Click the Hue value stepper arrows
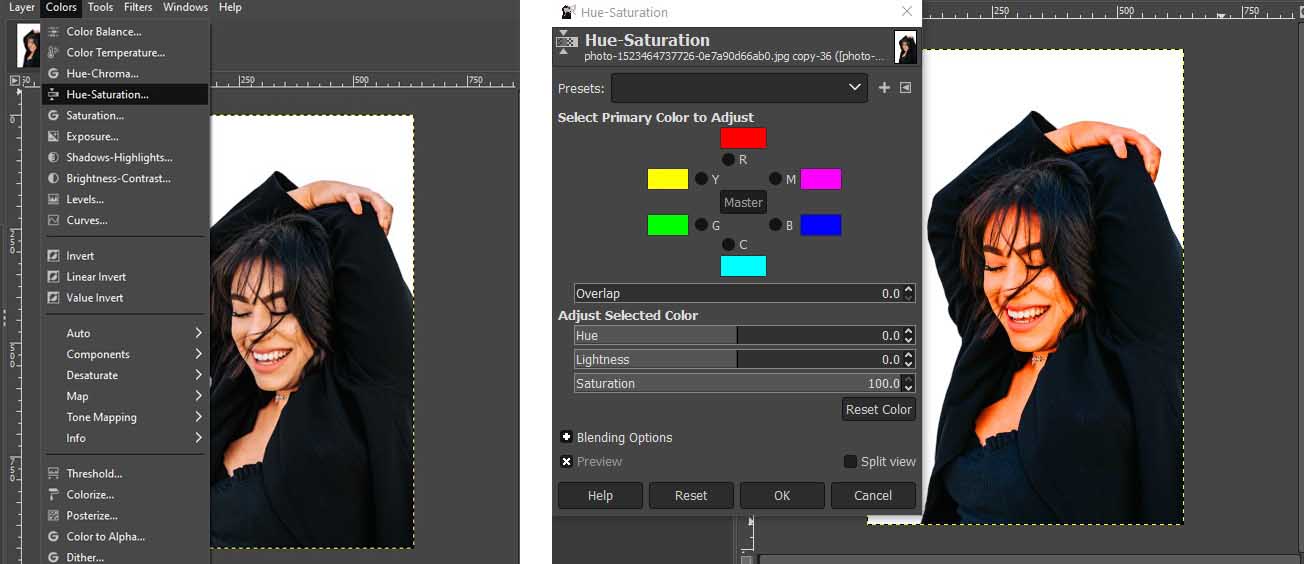This screenshot has height=564, width=1304. click(x=908, y=336)
